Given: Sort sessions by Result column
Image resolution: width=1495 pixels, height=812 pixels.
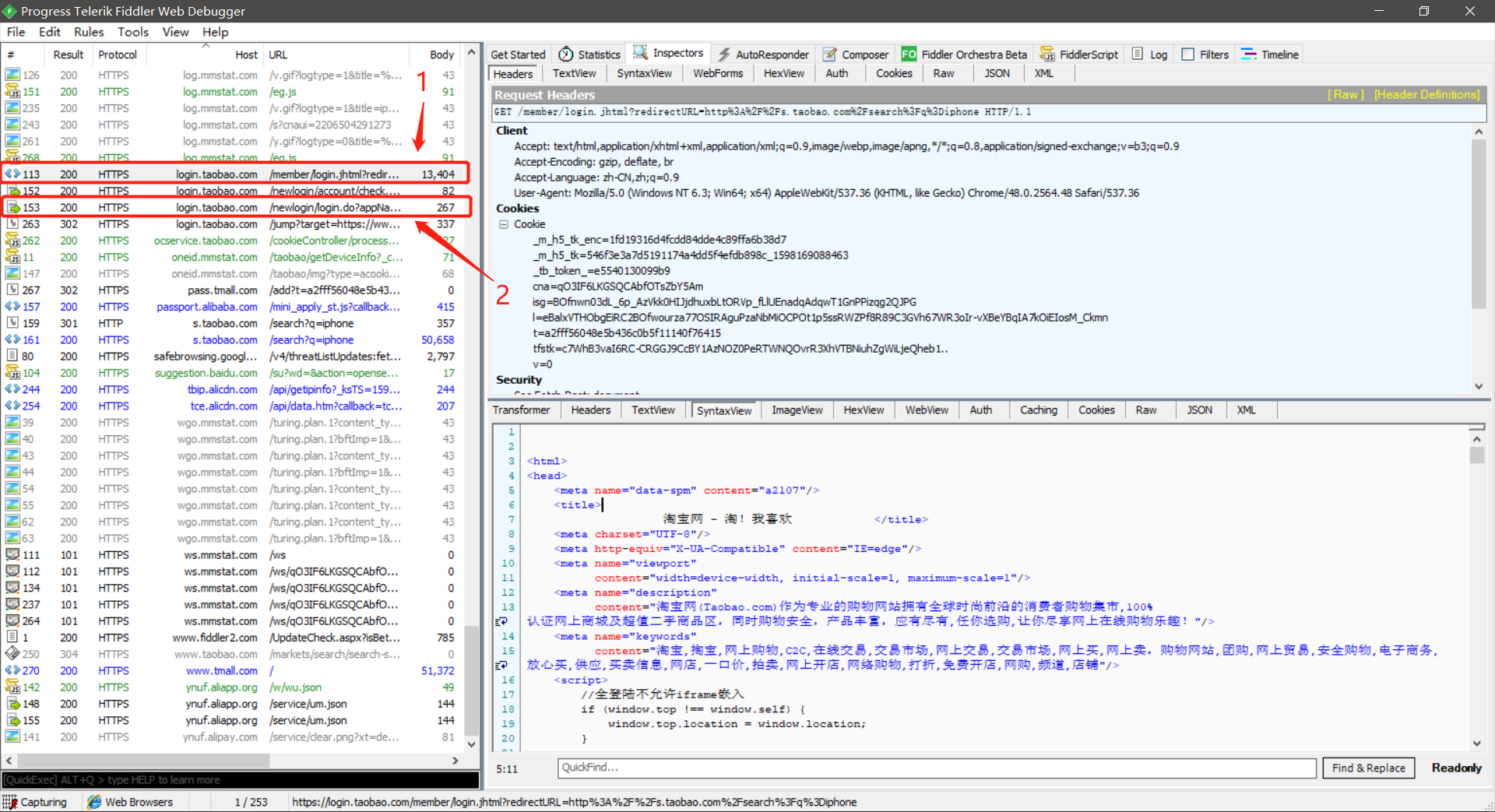Looking at the screenshot, I should click(x=69, y=54).
